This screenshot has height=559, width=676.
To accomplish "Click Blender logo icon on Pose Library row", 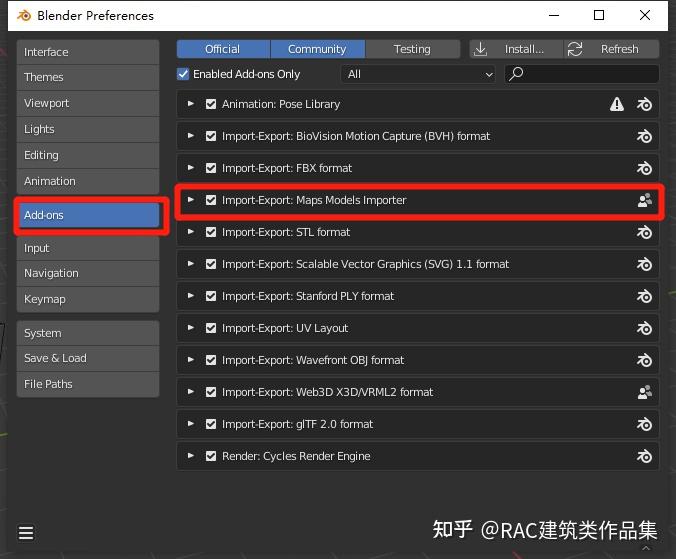I will pyautogui.click(x=645, y=104).
